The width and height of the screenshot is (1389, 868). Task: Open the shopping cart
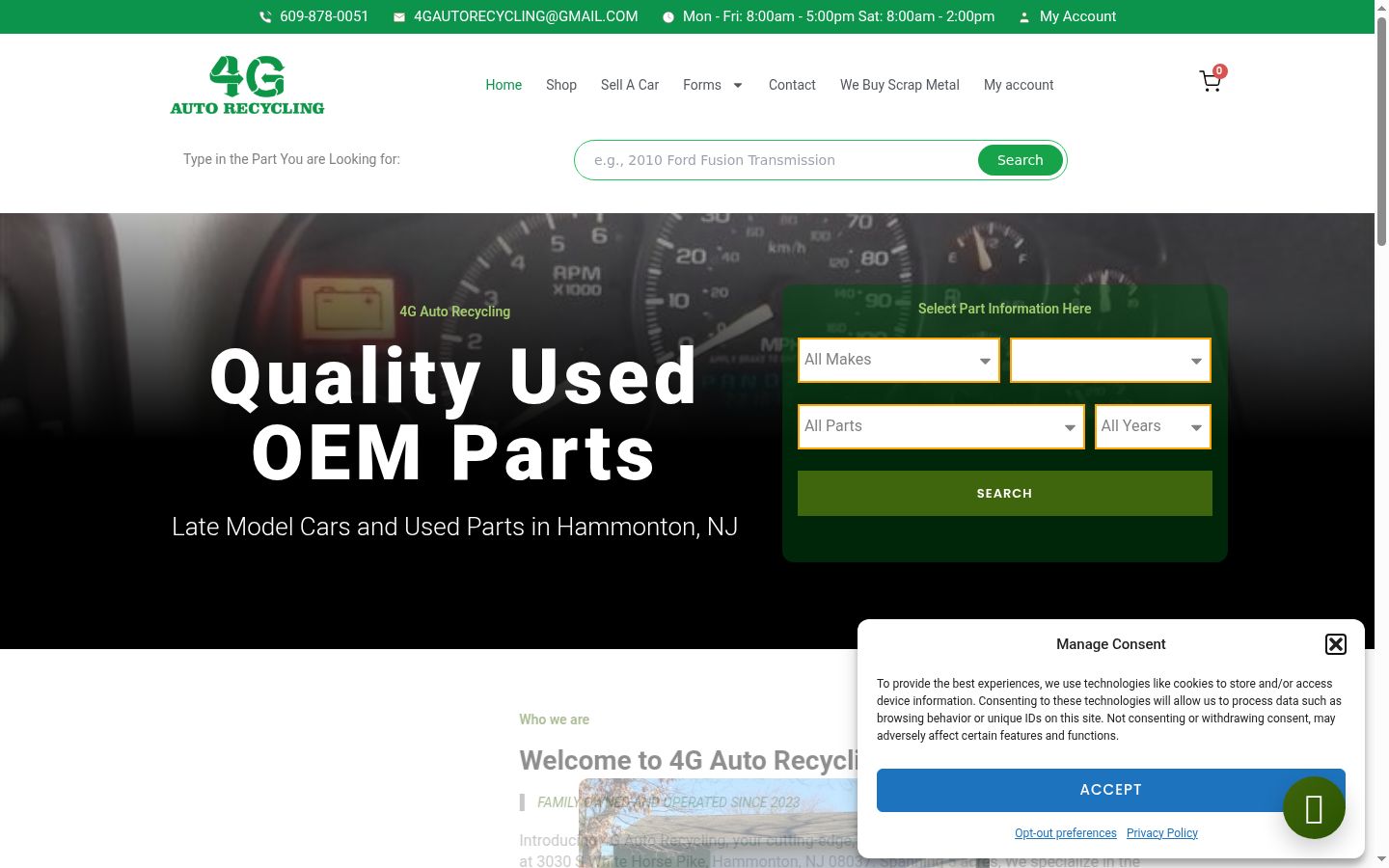pyautogui.click(x=1211, y=81)
